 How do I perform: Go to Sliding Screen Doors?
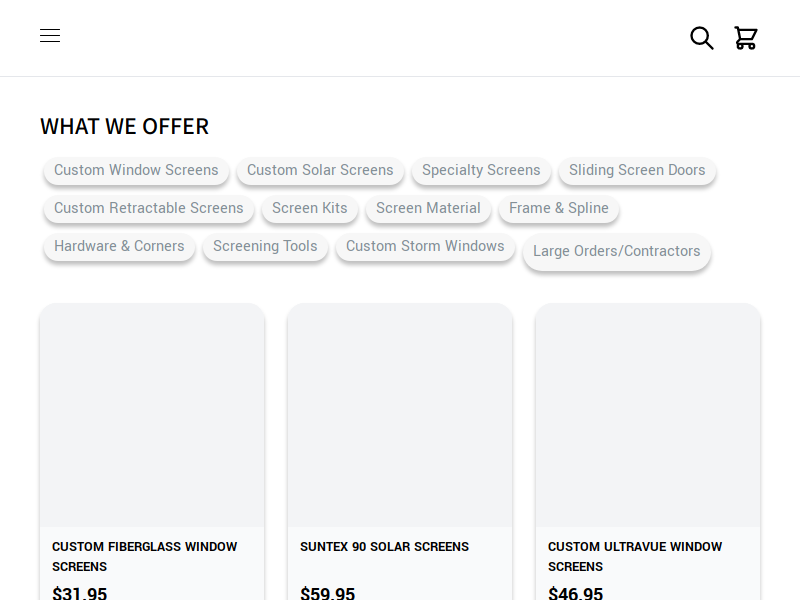point(637,170)
